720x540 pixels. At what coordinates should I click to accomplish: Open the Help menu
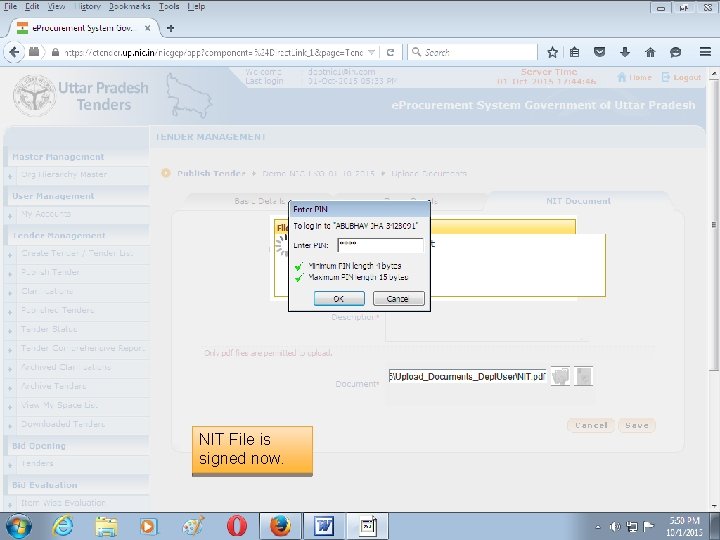pyautogui.click(x=196, y=6)
